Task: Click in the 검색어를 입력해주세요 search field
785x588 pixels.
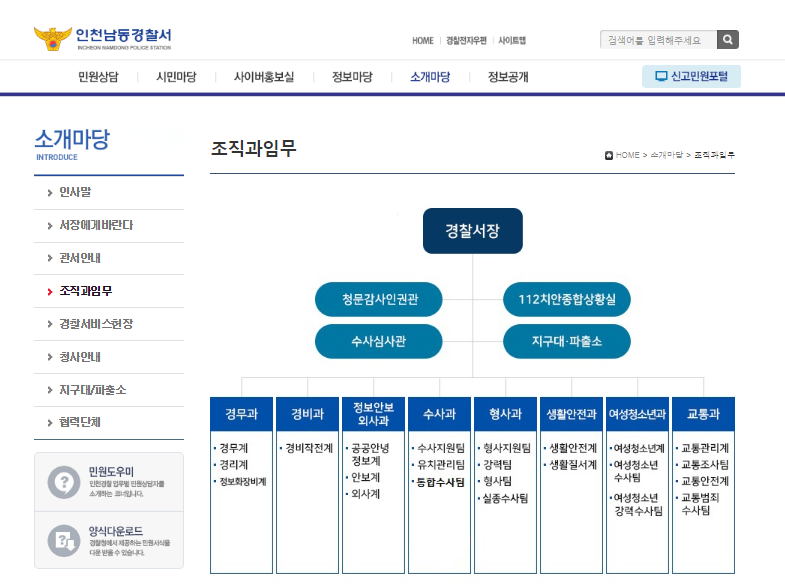Action: point(658,40)
